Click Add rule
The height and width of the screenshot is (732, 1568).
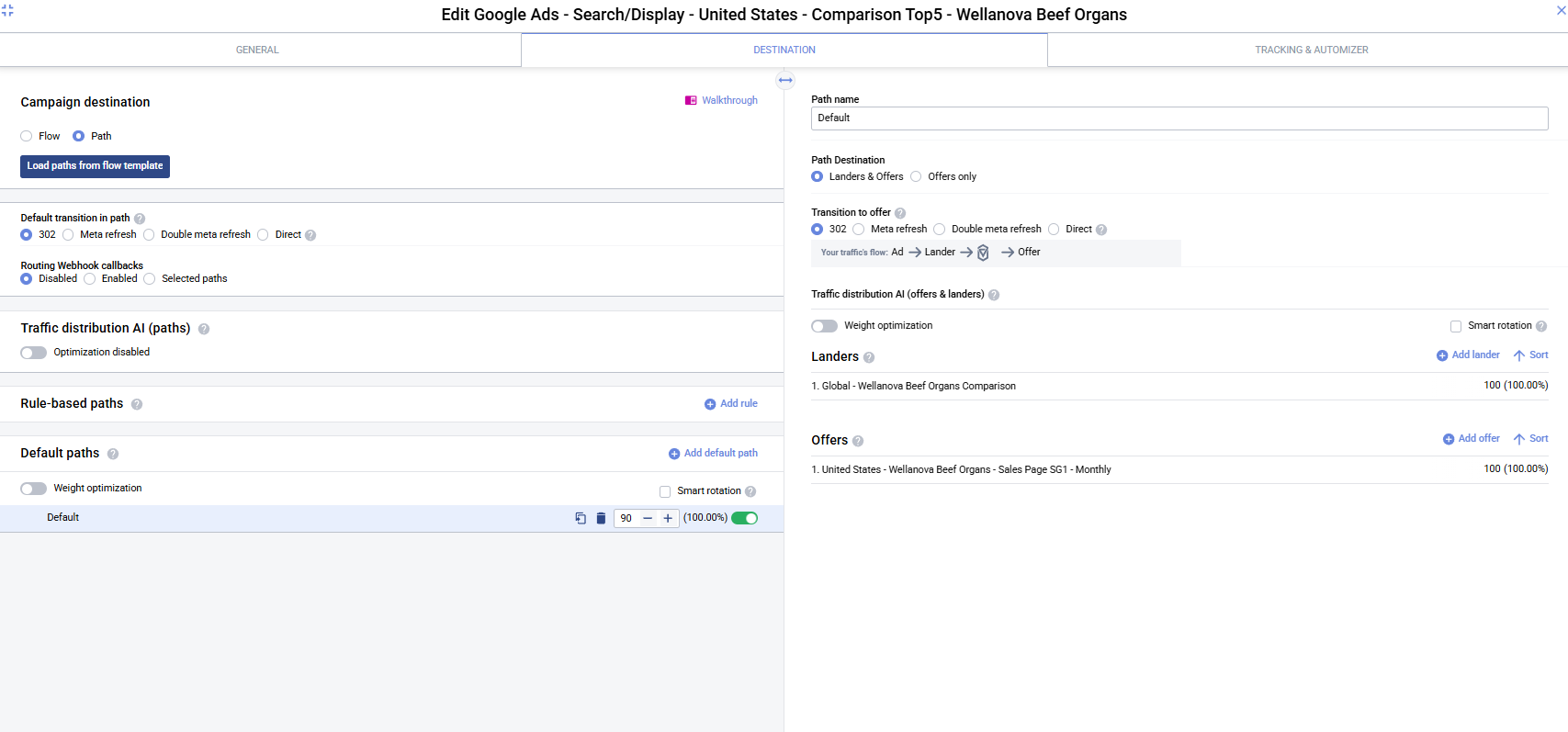coord(731,404)
